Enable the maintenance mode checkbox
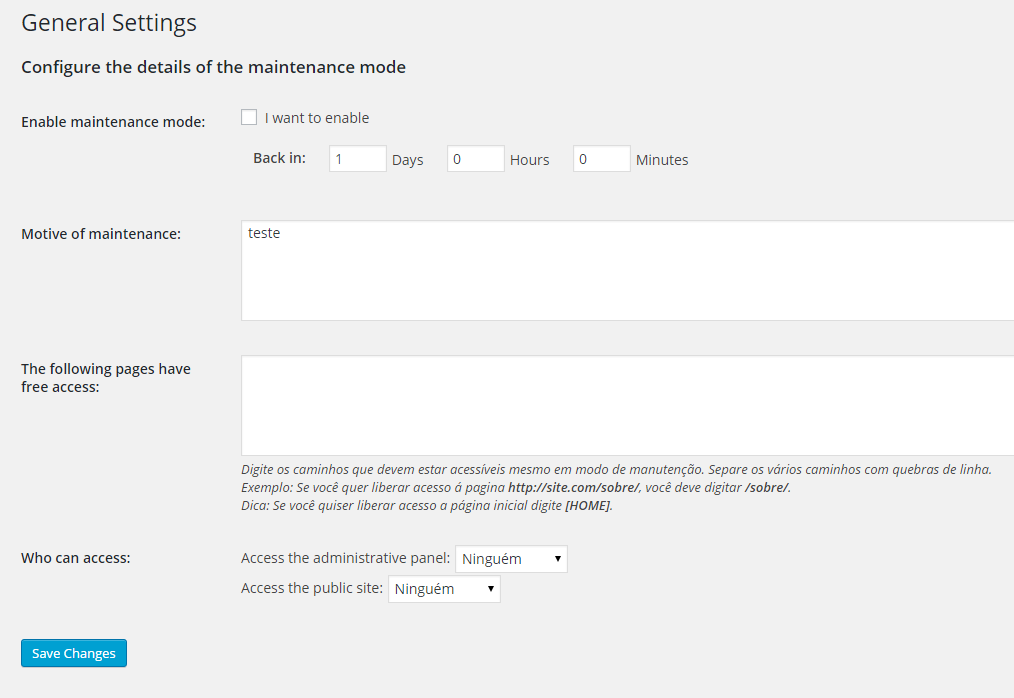The height and width of the screenshot is (698, 1014). click(249, 117)
